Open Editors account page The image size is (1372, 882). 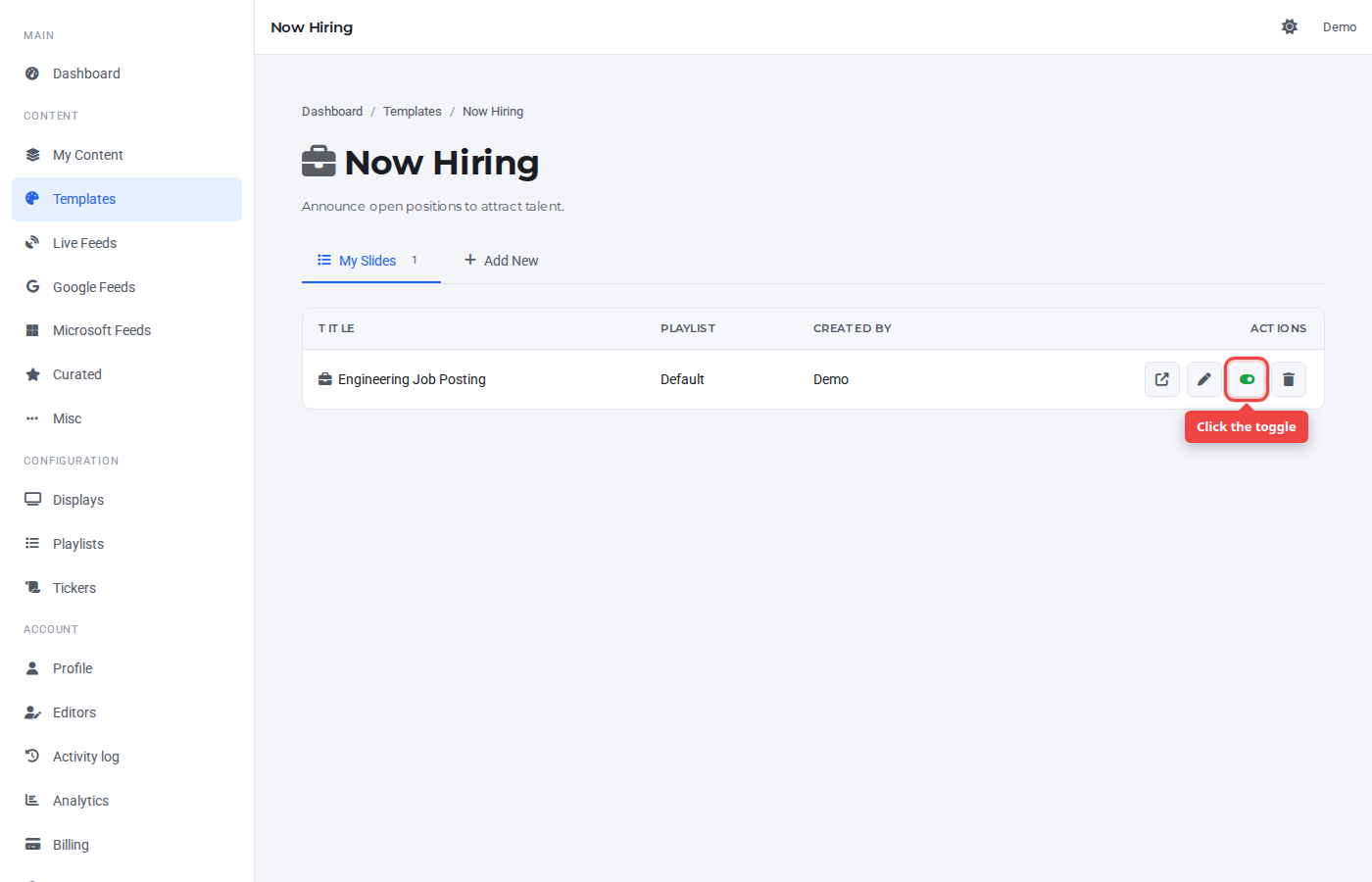tap(126, 712)
